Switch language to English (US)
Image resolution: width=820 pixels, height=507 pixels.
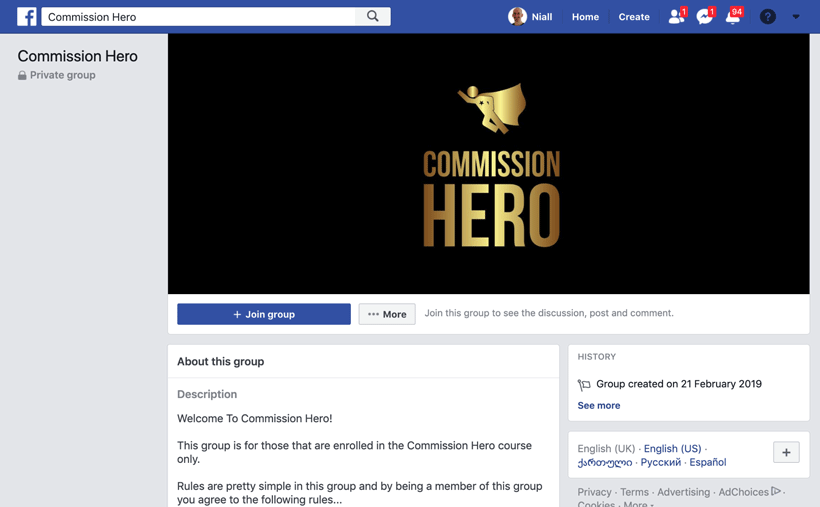point(673,448)
